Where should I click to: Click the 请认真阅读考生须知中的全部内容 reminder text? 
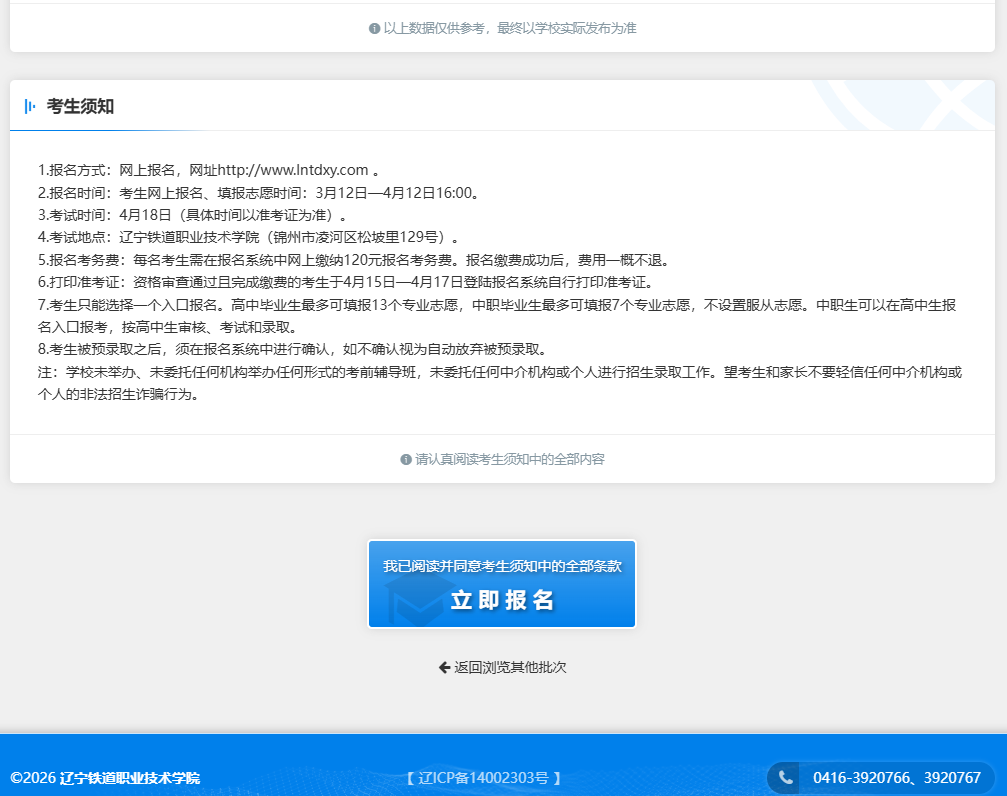tap(510, 460)
